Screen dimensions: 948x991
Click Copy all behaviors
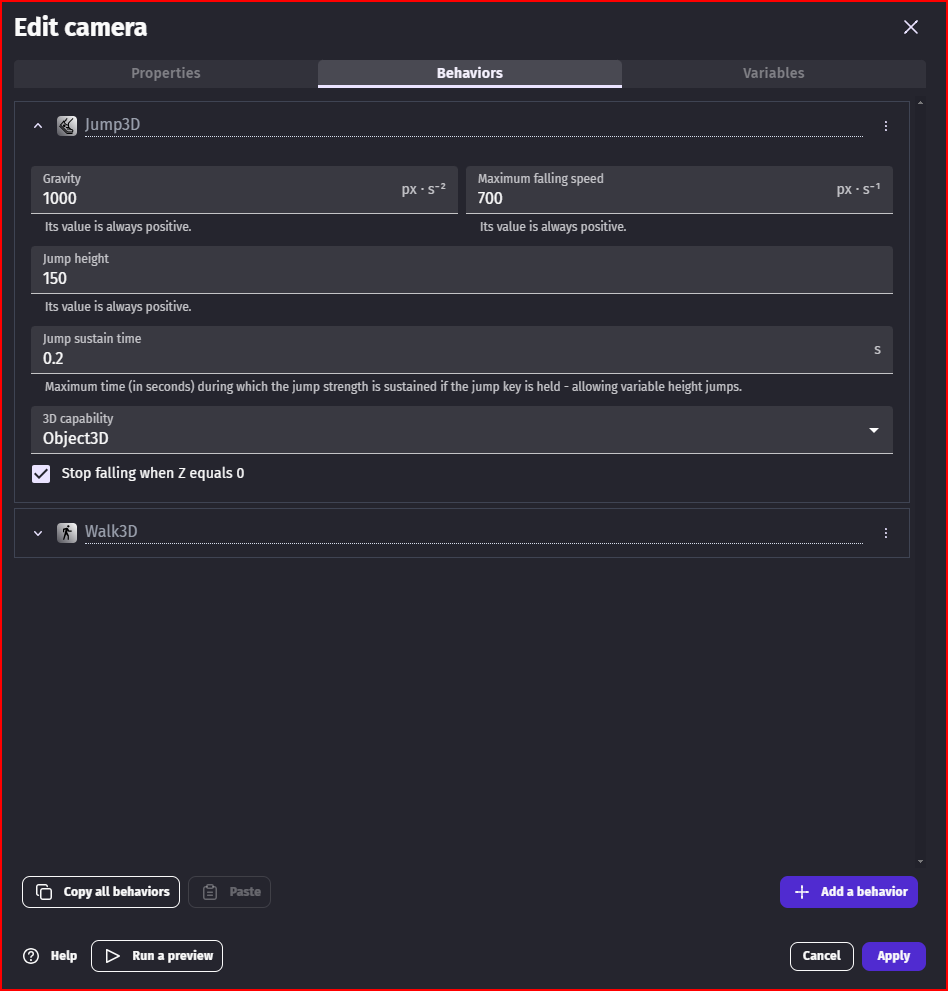click(101, 892)
